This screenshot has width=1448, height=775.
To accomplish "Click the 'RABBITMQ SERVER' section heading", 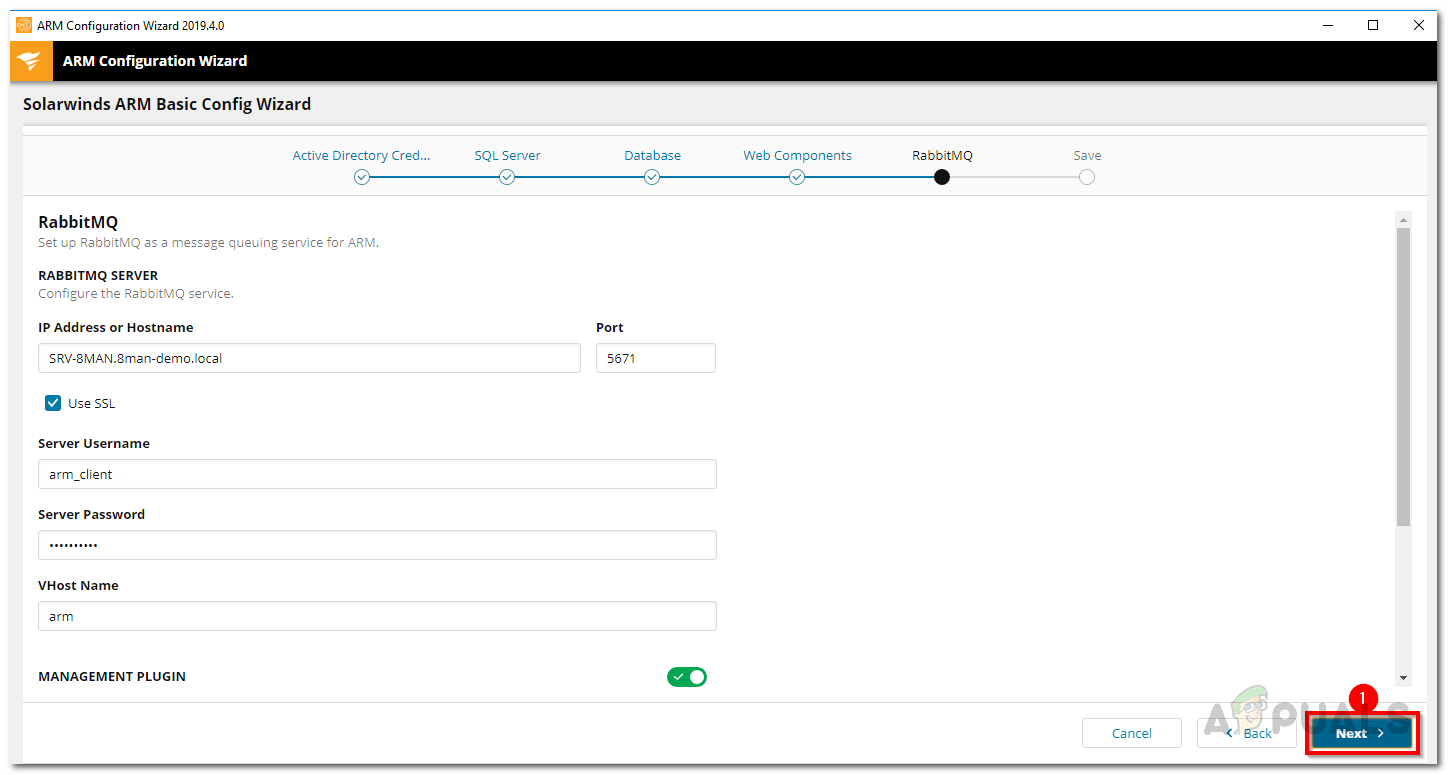I will click(98, 275).
